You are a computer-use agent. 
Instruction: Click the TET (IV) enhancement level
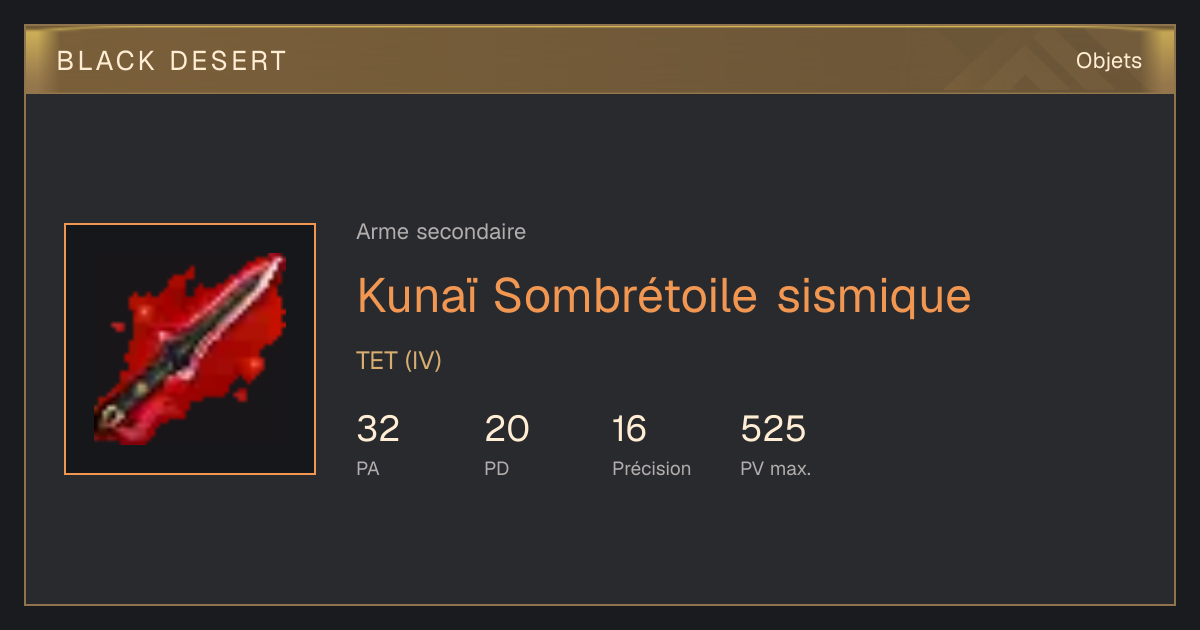point(399,361)
